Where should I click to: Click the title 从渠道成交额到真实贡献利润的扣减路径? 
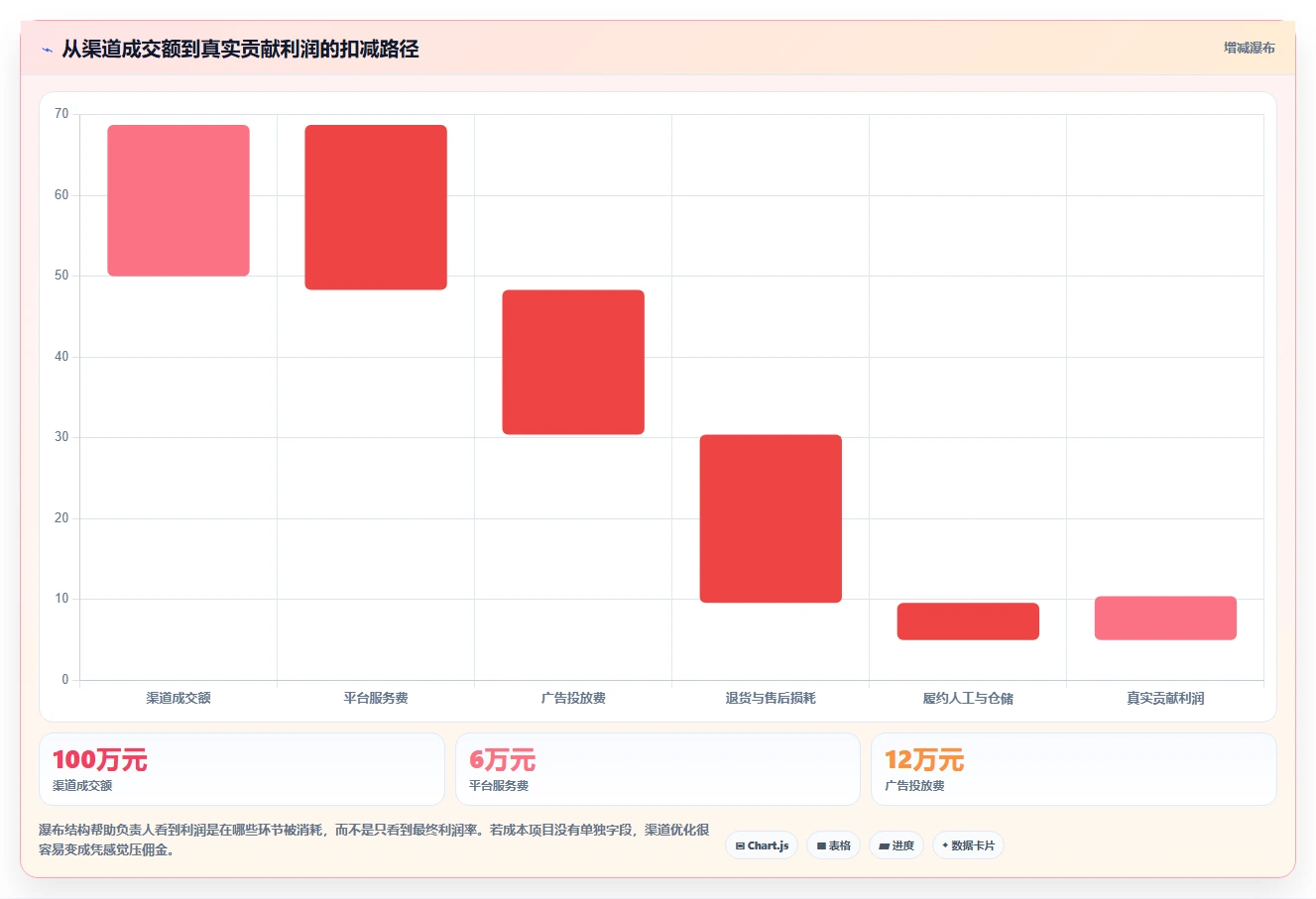point(240,49)
